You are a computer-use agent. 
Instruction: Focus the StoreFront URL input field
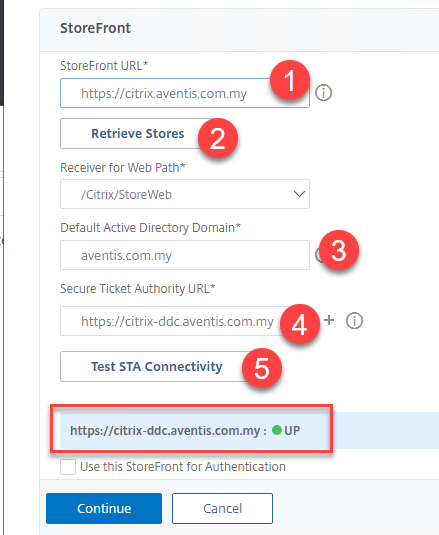[x=185, y=93]
